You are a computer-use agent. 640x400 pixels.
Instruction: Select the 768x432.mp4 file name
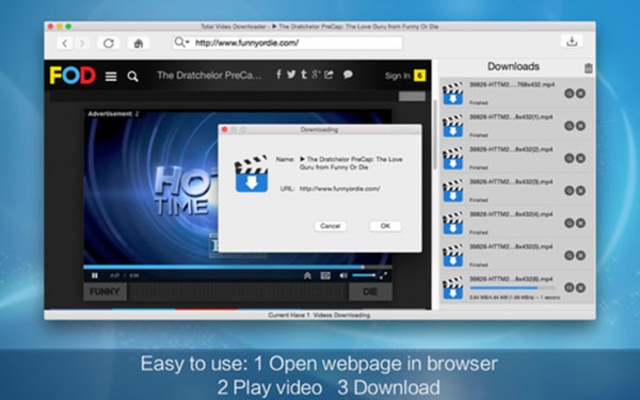coord(512,85)
